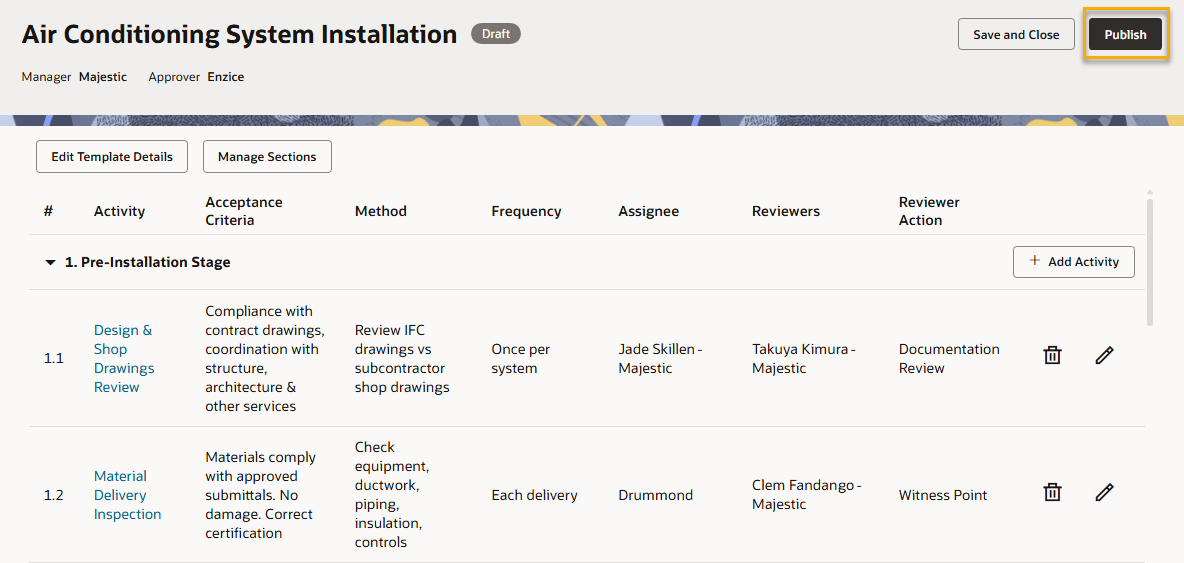Click the template title Air Conditioning System Installation
Screen dimensions: 1184x563
240,34
